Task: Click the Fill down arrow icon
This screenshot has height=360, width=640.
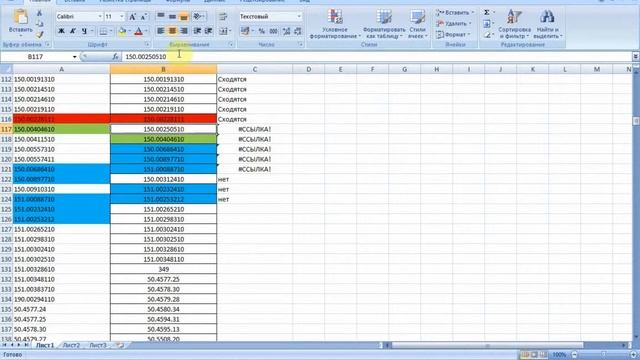Action: 487,24
